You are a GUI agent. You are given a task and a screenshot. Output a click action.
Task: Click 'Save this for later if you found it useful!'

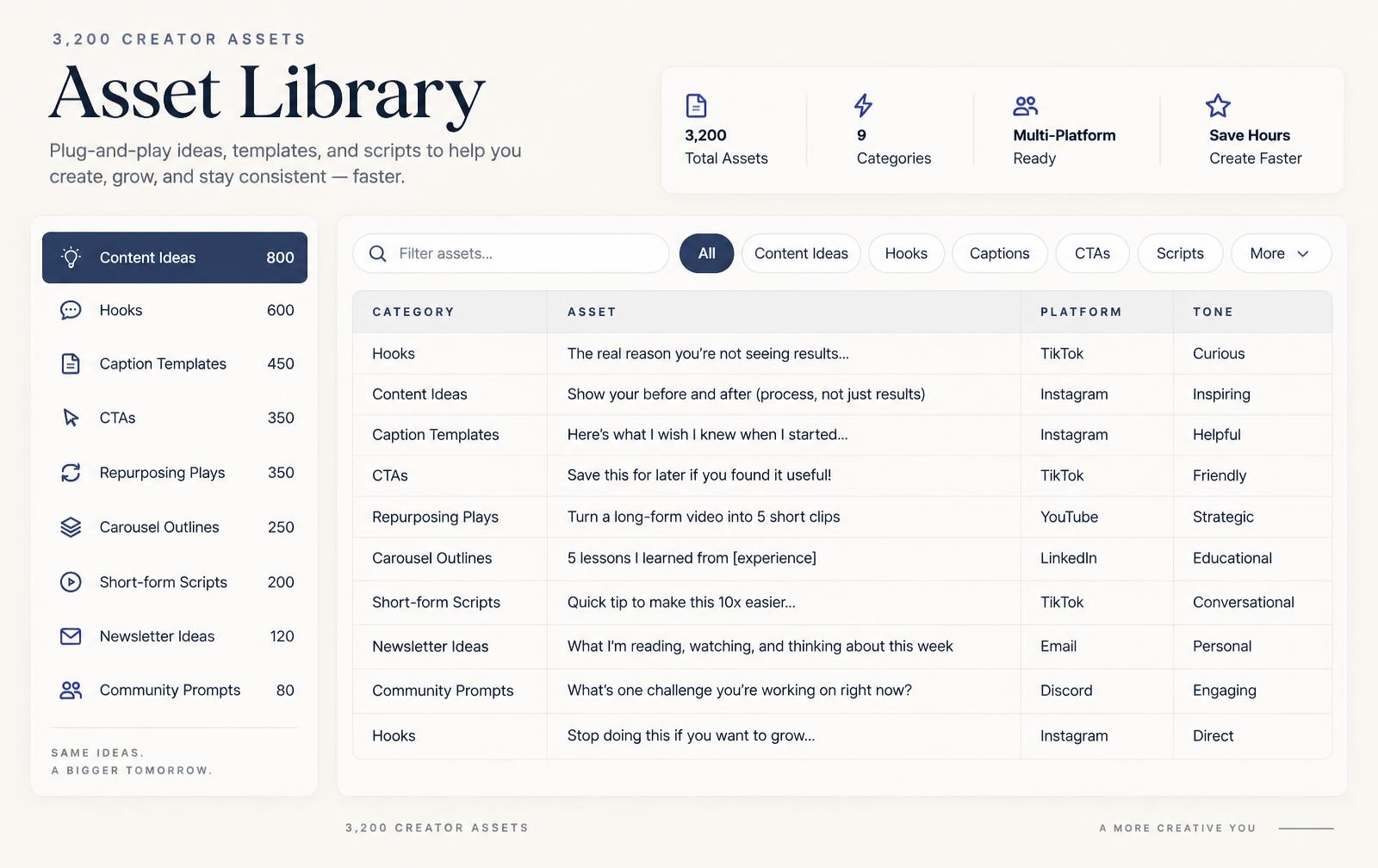[699, 474]
